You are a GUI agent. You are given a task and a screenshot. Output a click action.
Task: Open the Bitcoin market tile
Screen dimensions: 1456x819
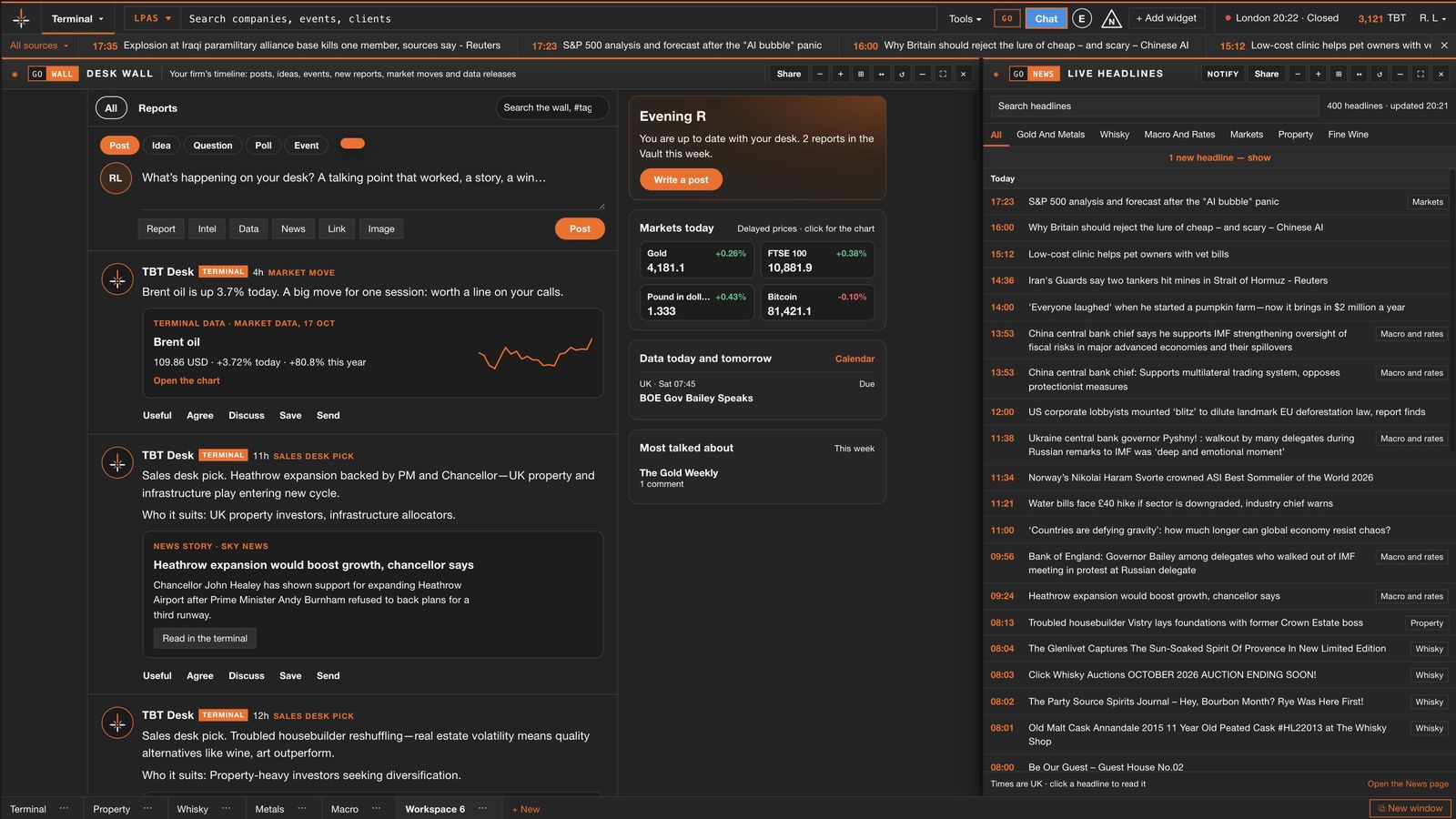(x=817, y=303)
